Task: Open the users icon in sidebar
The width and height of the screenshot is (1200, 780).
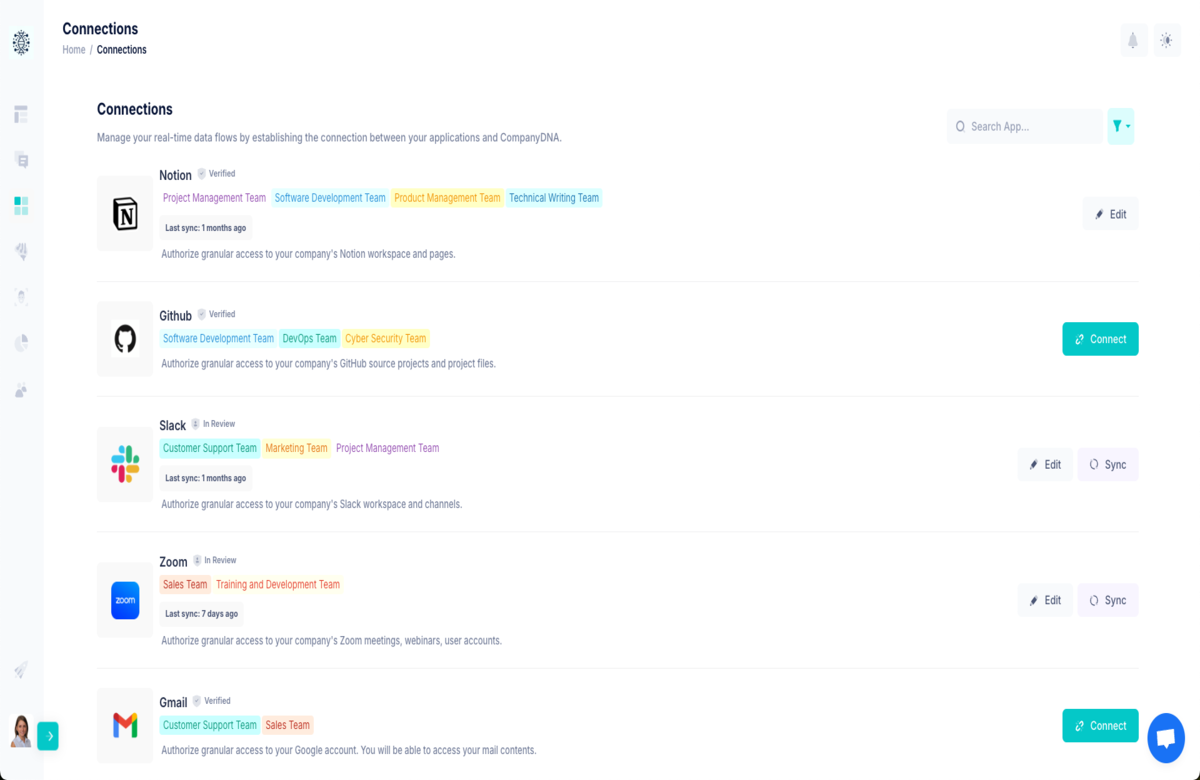Action: (x=21, y=390)
